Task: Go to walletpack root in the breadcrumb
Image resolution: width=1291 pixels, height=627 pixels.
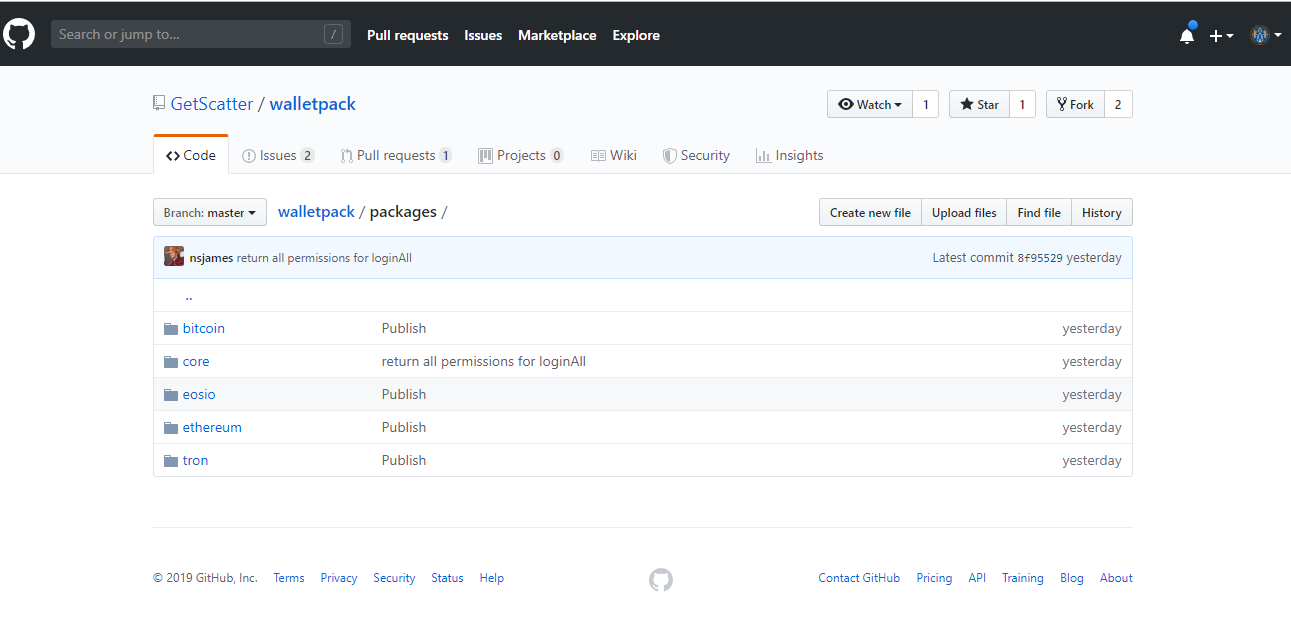Action: click(x=316, y=212)
